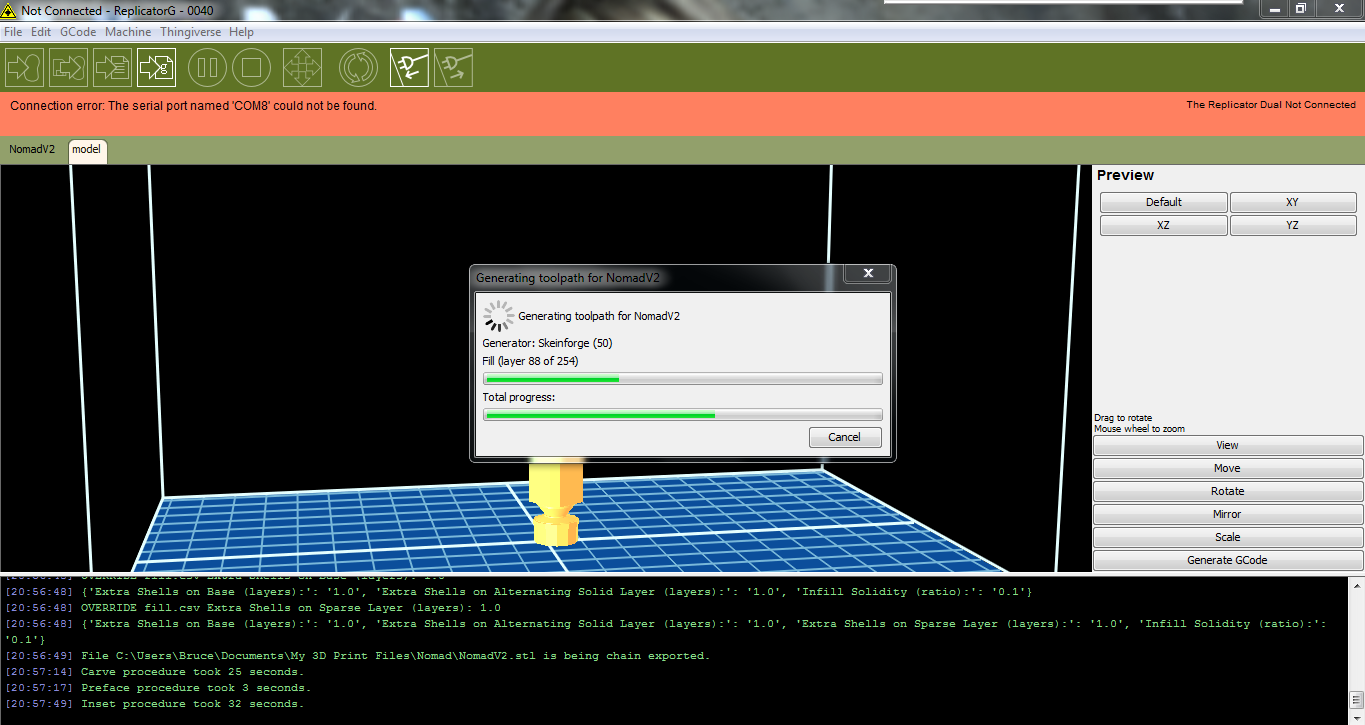Image resolution: width=1365 pixels, height=725 pixels.
Task: Disconnect from the machine via plug icon
Action: pyautogui.click(x=453, y=68)
